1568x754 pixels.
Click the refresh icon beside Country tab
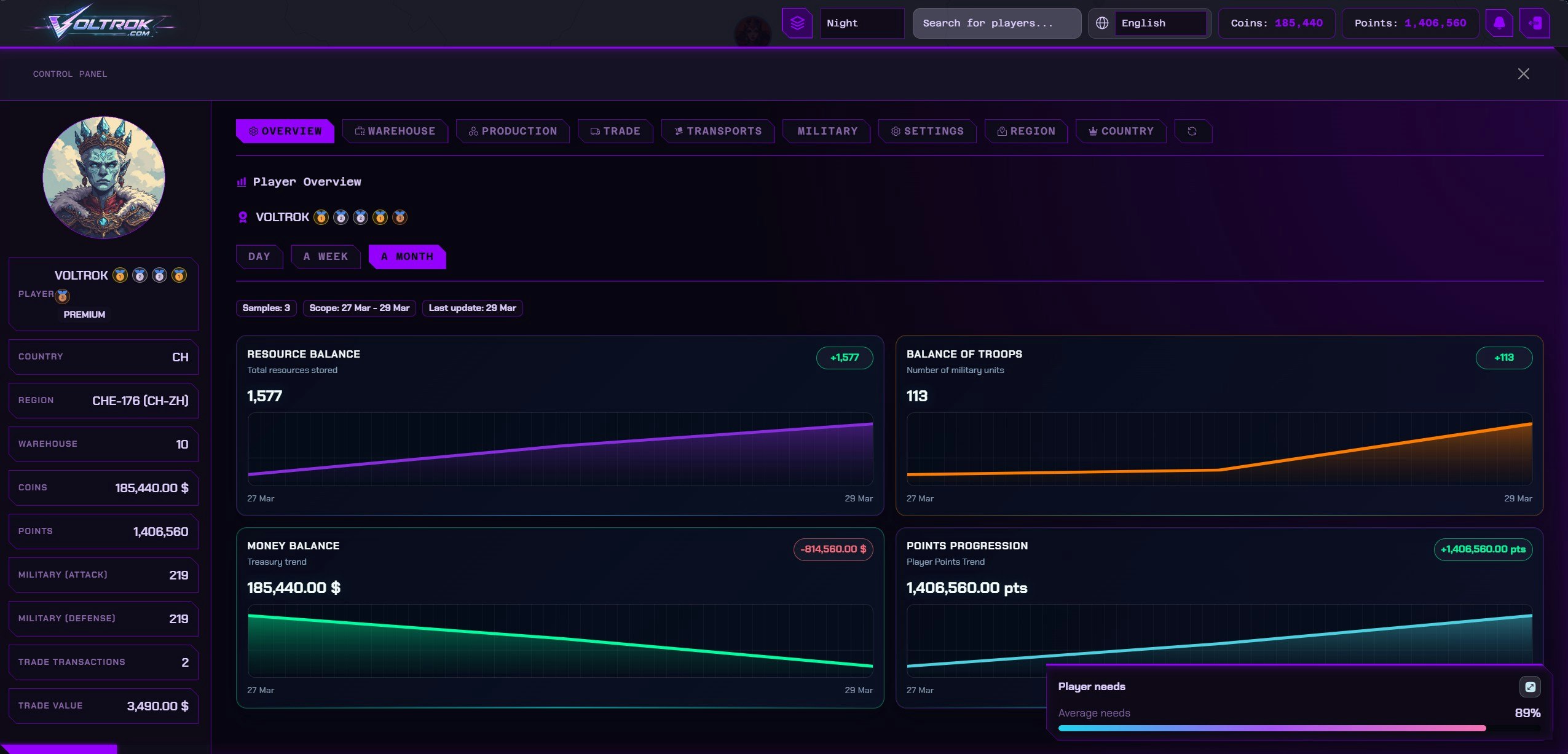[x=1192, y=132]
